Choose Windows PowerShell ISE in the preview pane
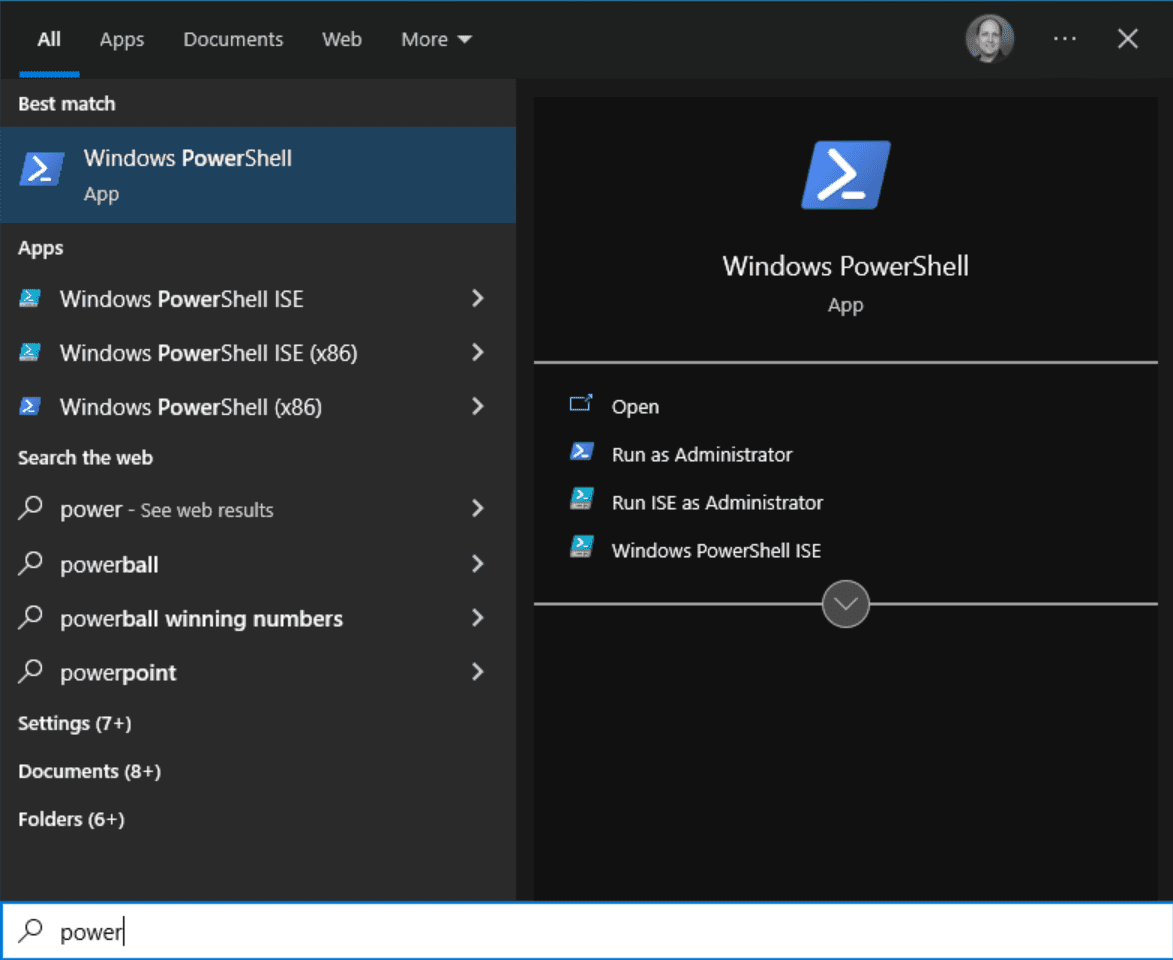Screen dimensions: 1173x960 point(716,550)
